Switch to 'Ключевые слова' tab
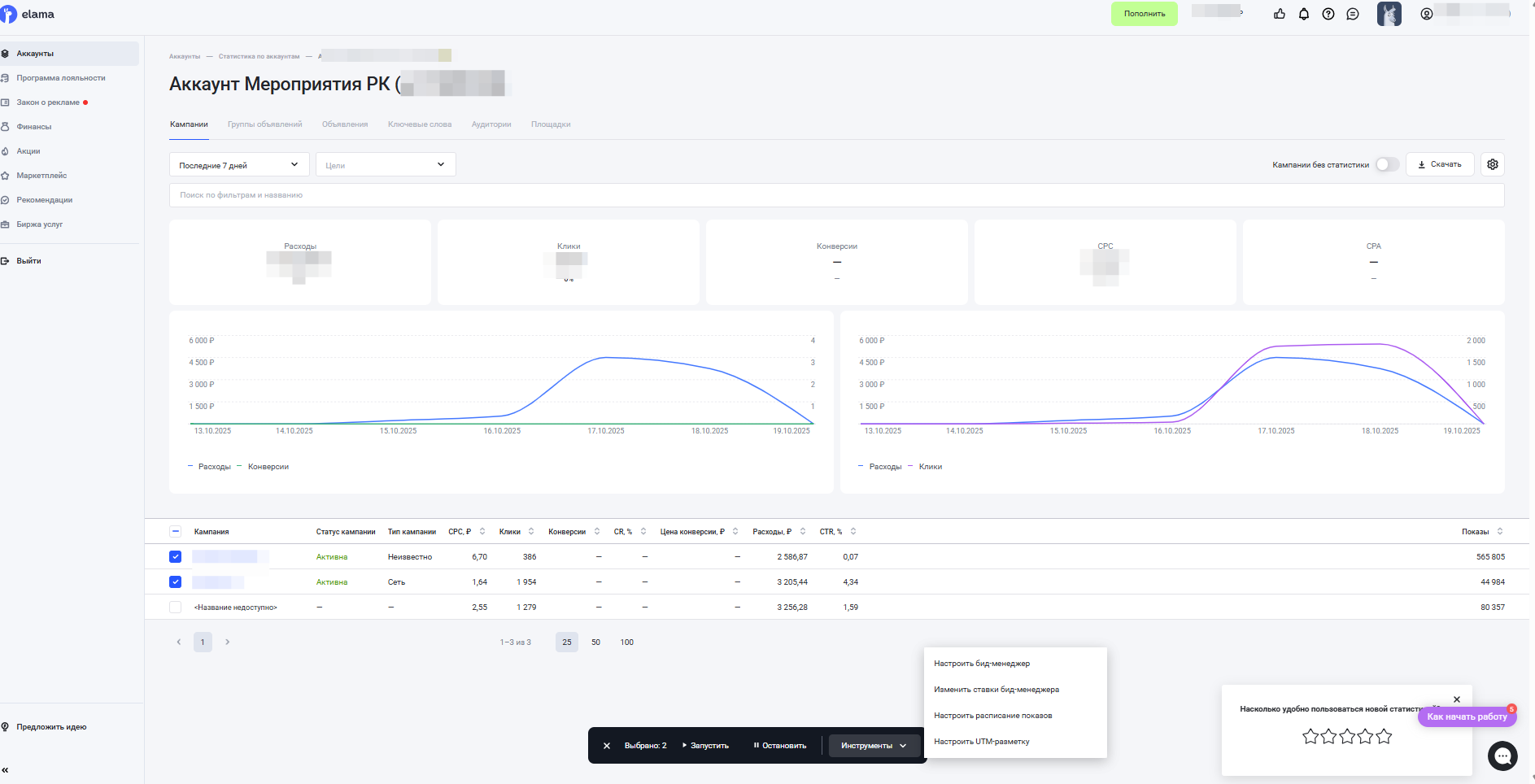 (x=420, y=124)
